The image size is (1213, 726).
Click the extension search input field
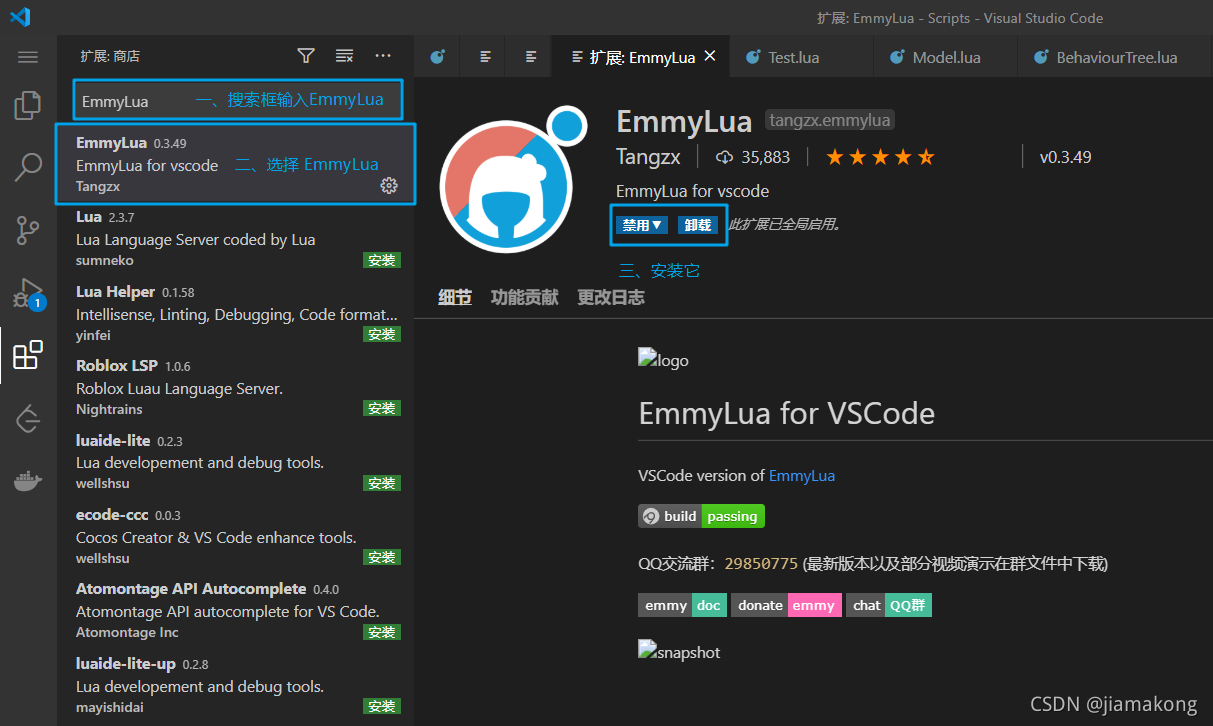[238, 100]
